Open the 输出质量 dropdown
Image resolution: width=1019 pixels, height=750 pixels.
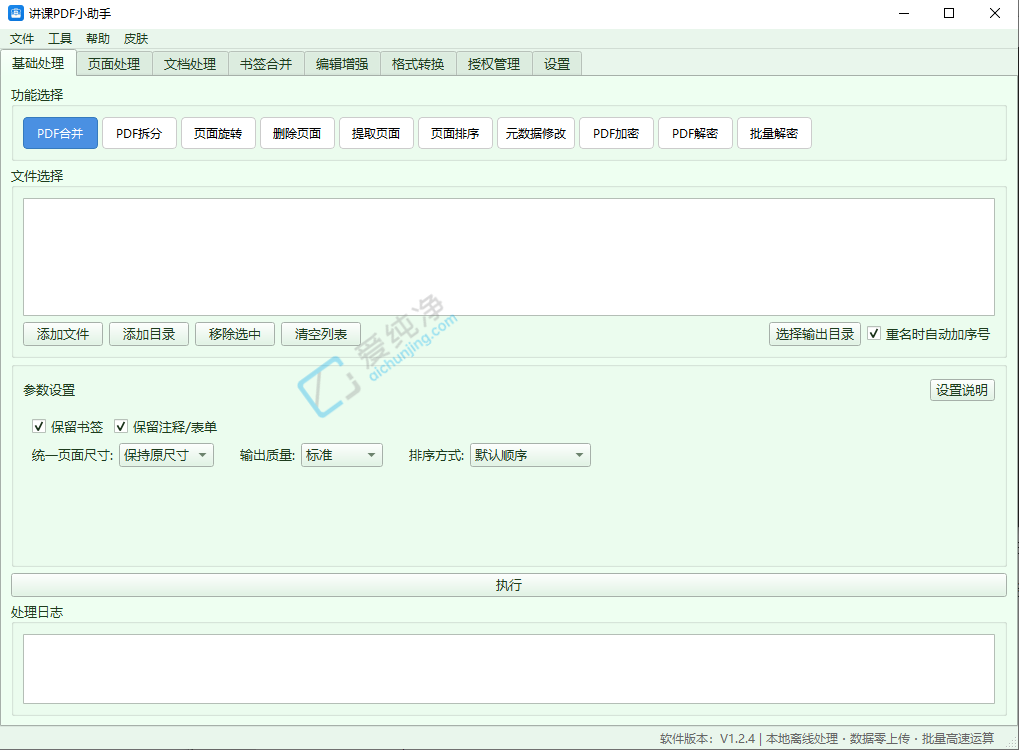click(x=342, y=455)
